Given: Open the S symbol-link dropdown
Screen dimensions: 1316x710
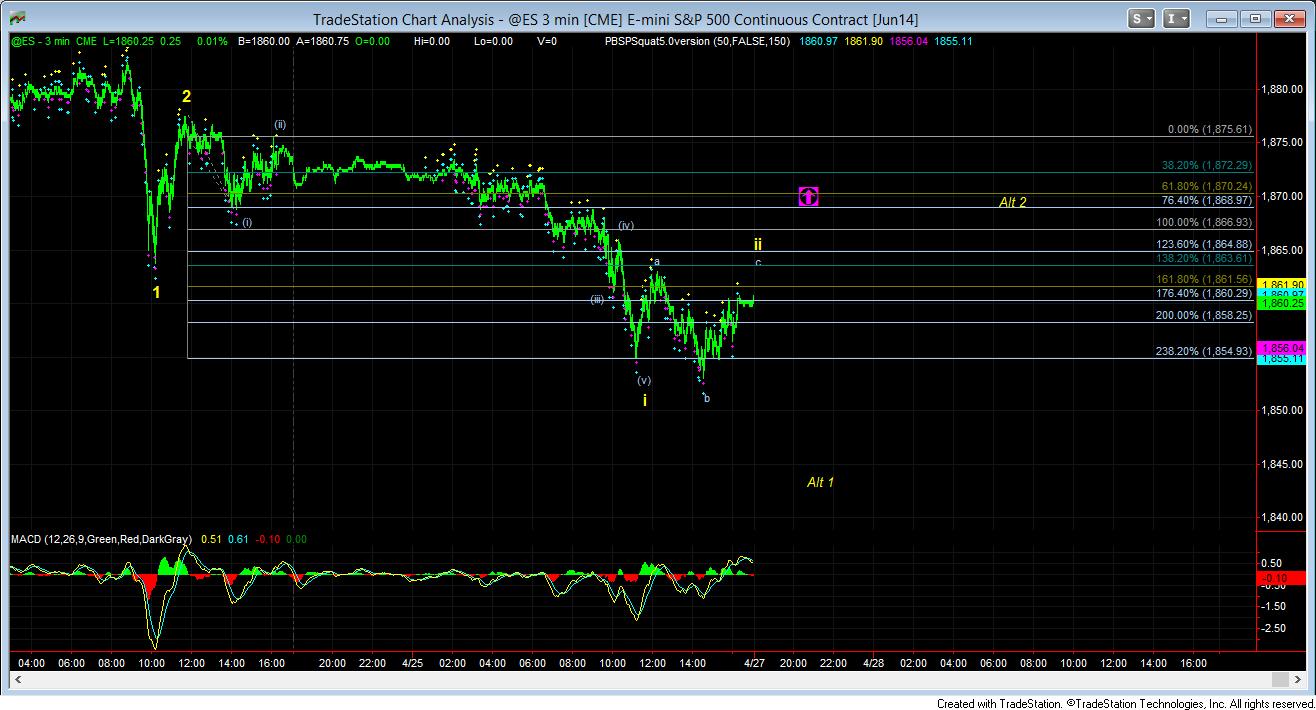Looking at the screenshot, I should click(1141, 18).
